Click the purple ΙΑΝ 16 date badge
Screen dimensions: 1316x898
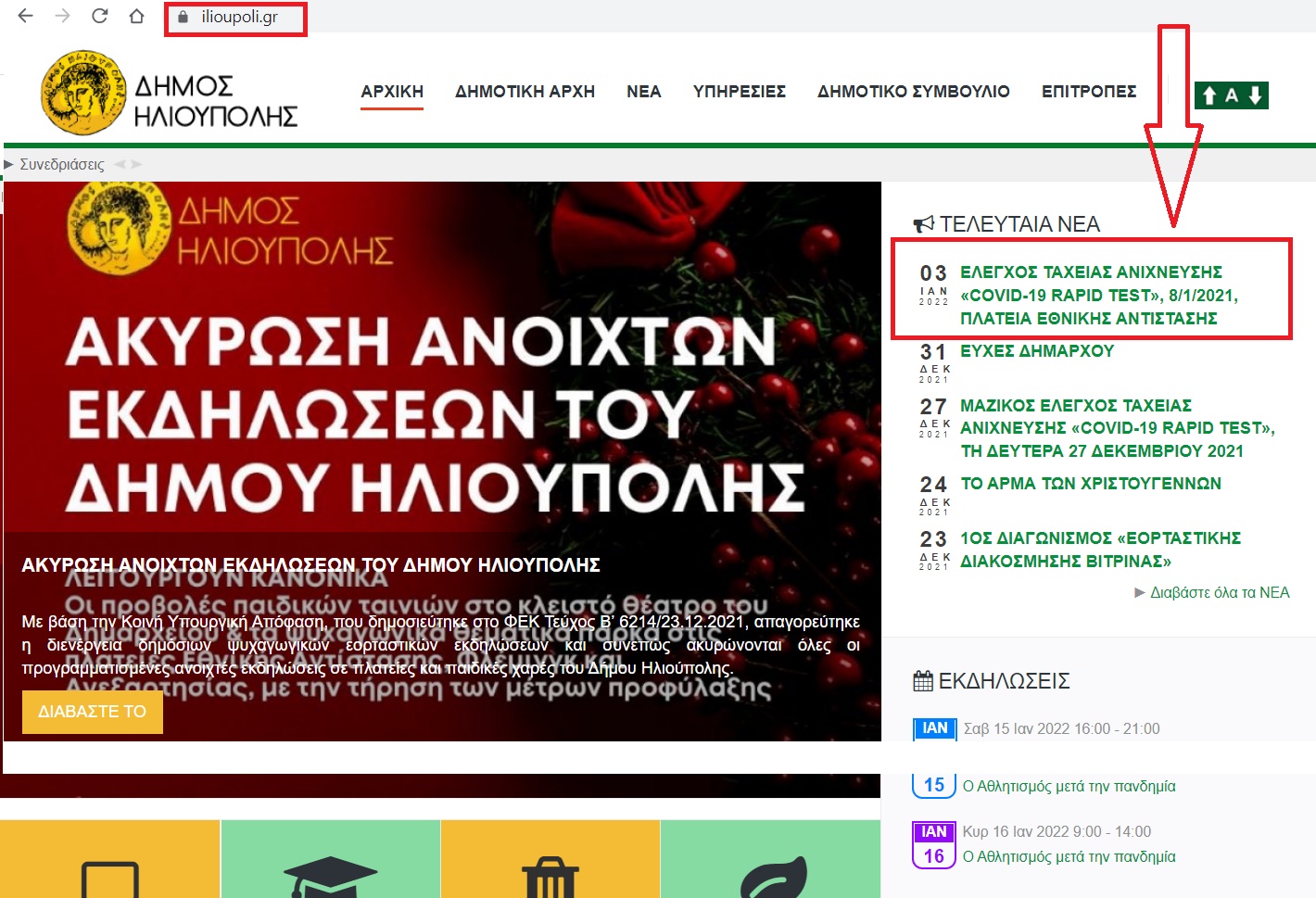934,845
